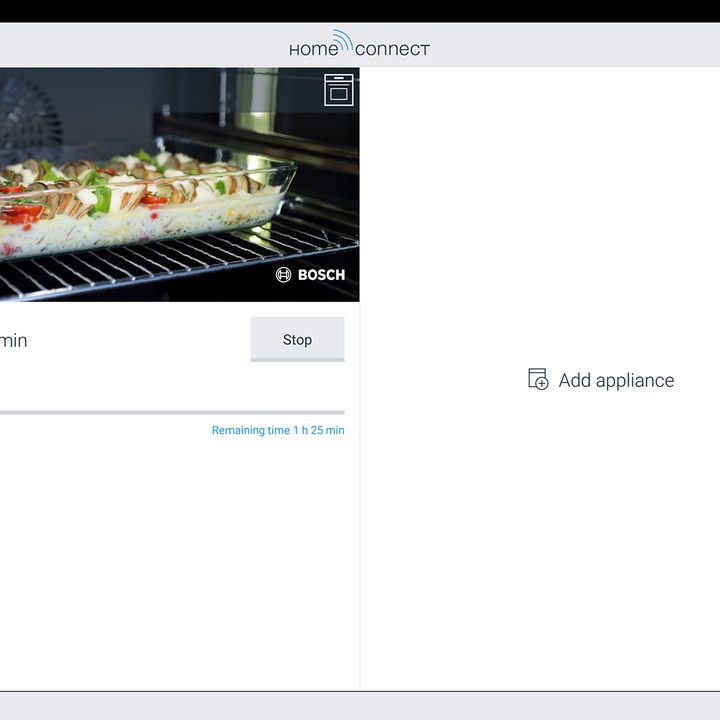Image resolution: width=720 pixels, height=720 pixels.
Task: Click Remaining time 1 h 25 min
Action: [x=278, y=430]
